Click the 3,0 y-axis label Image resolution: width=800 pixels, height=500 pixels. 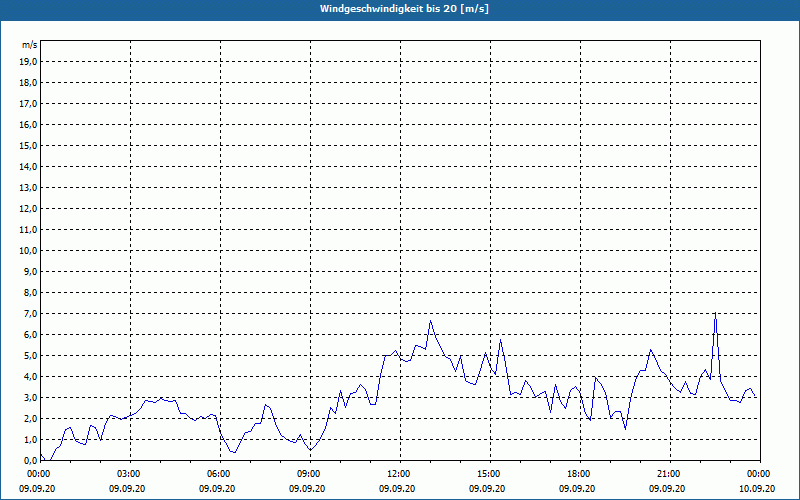pyautogui.click(x=30, y=397)
